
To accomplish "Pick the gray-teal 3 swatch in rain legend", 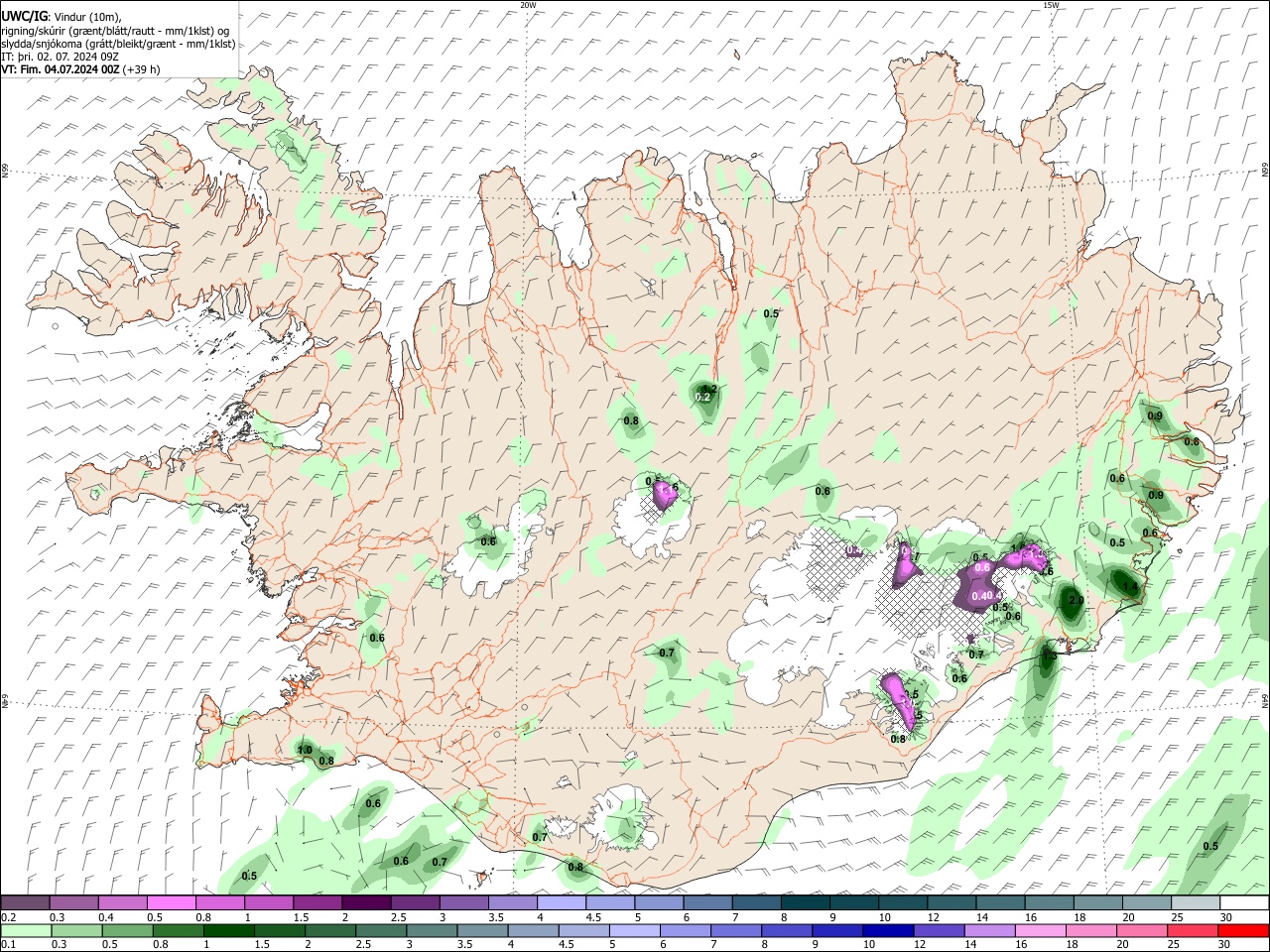I will (432, 931).
